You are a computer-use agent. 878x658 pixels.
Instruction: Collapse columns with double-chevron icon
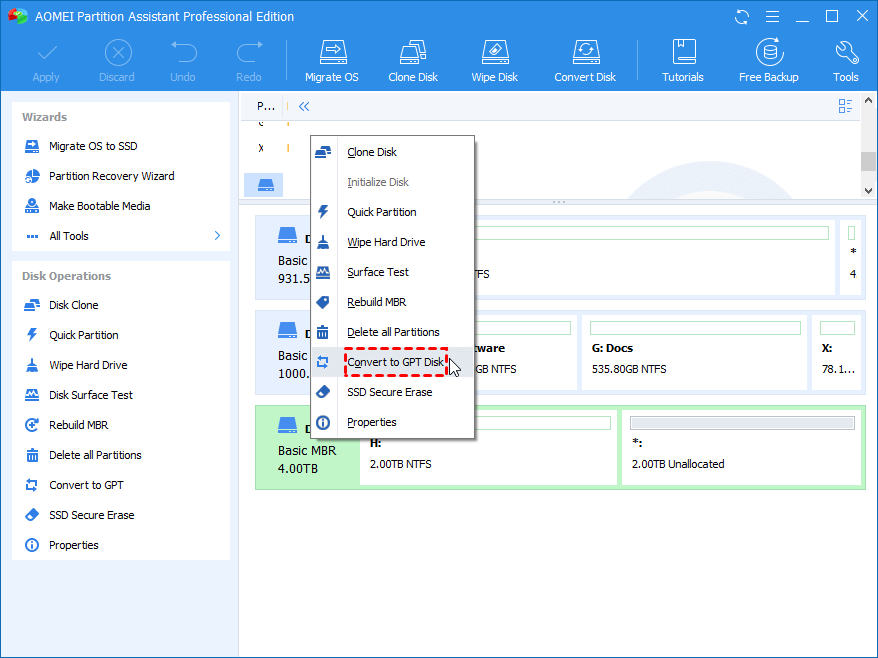point(304,106)
